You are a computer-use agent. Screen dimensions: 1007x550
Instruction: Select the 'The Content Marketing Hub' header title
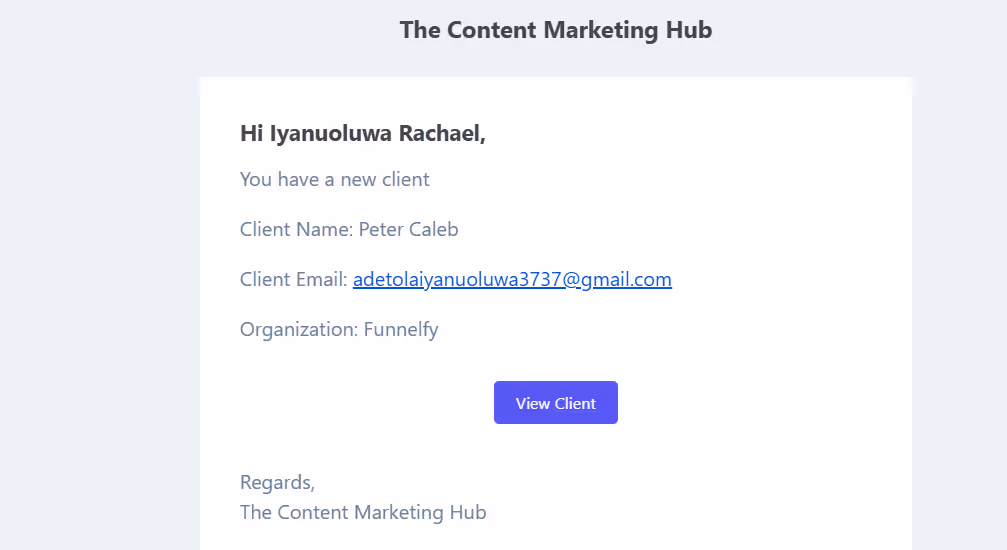click(556, 30)
